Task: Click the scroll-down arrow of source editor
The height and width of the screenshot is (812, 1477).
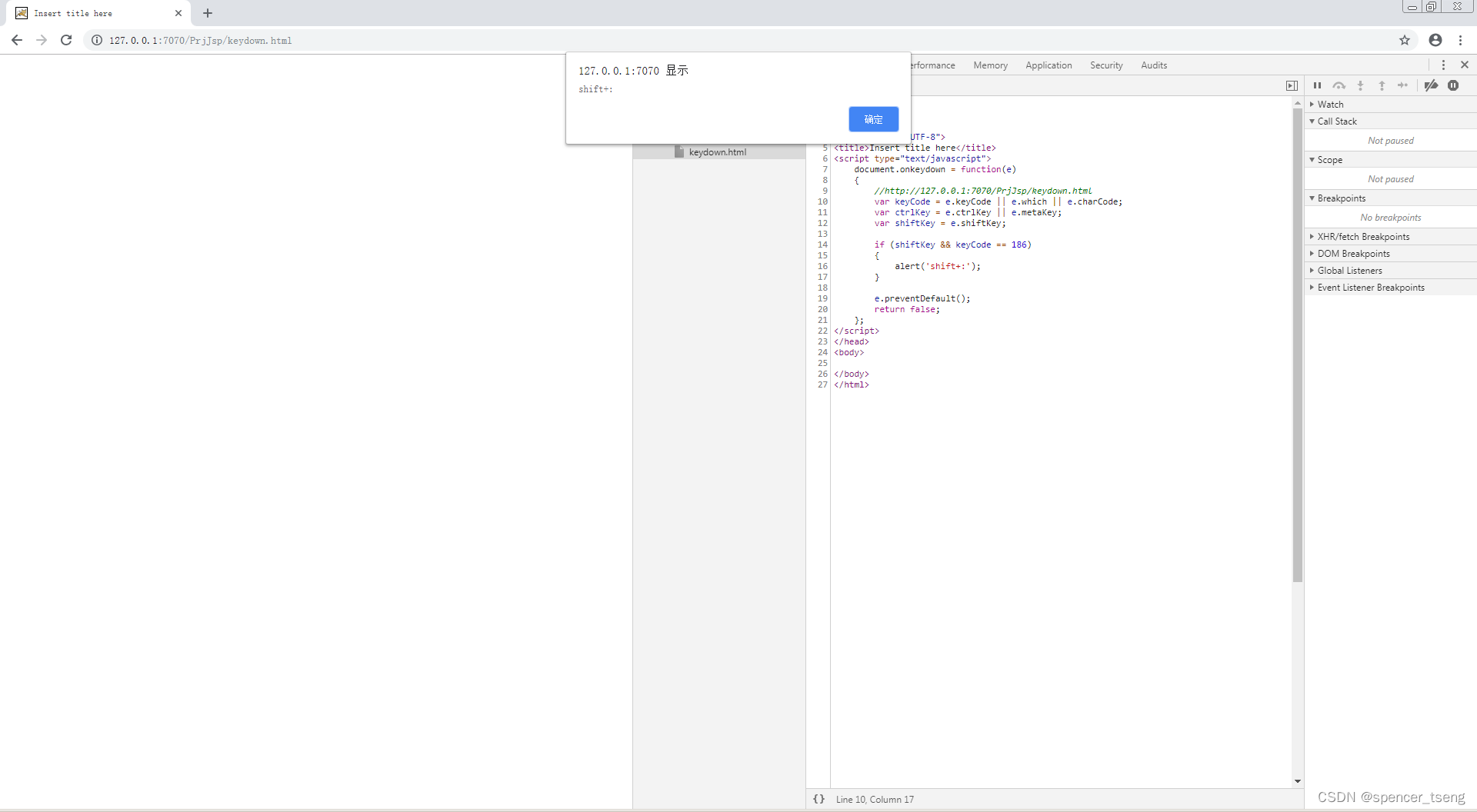Action: click(1298, 781)
